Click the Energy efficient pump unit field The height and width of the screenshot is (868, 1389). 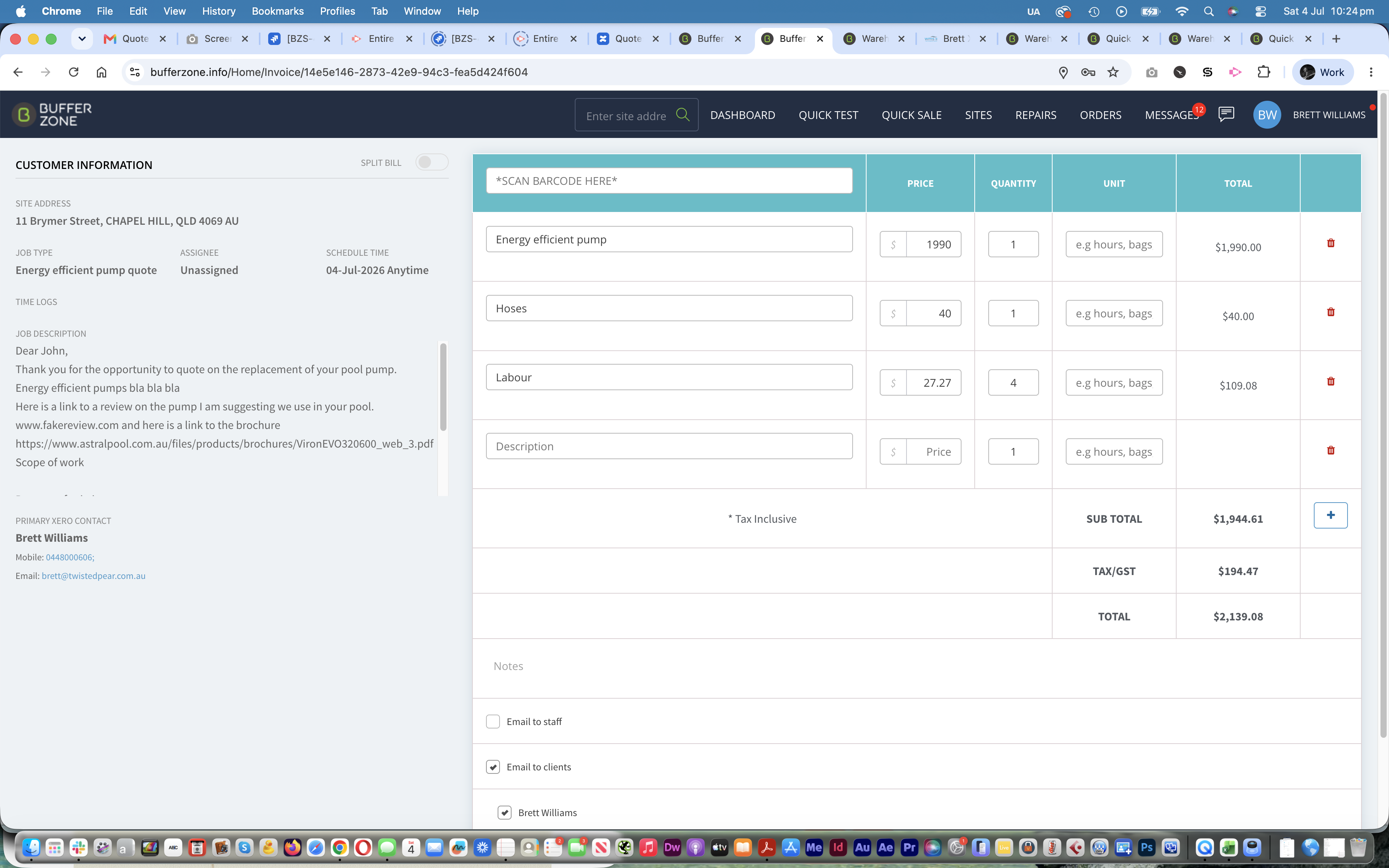[1113, 244]
